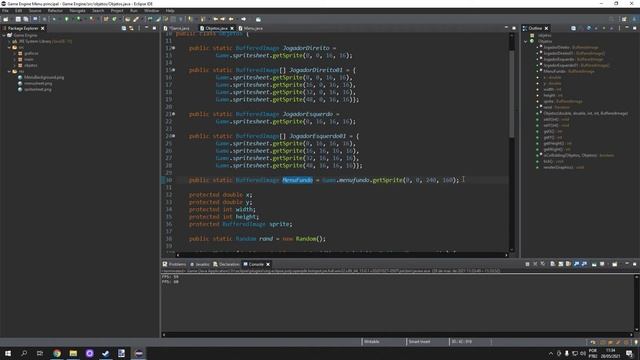Collapse the Game Engine project node

point(4,36)
